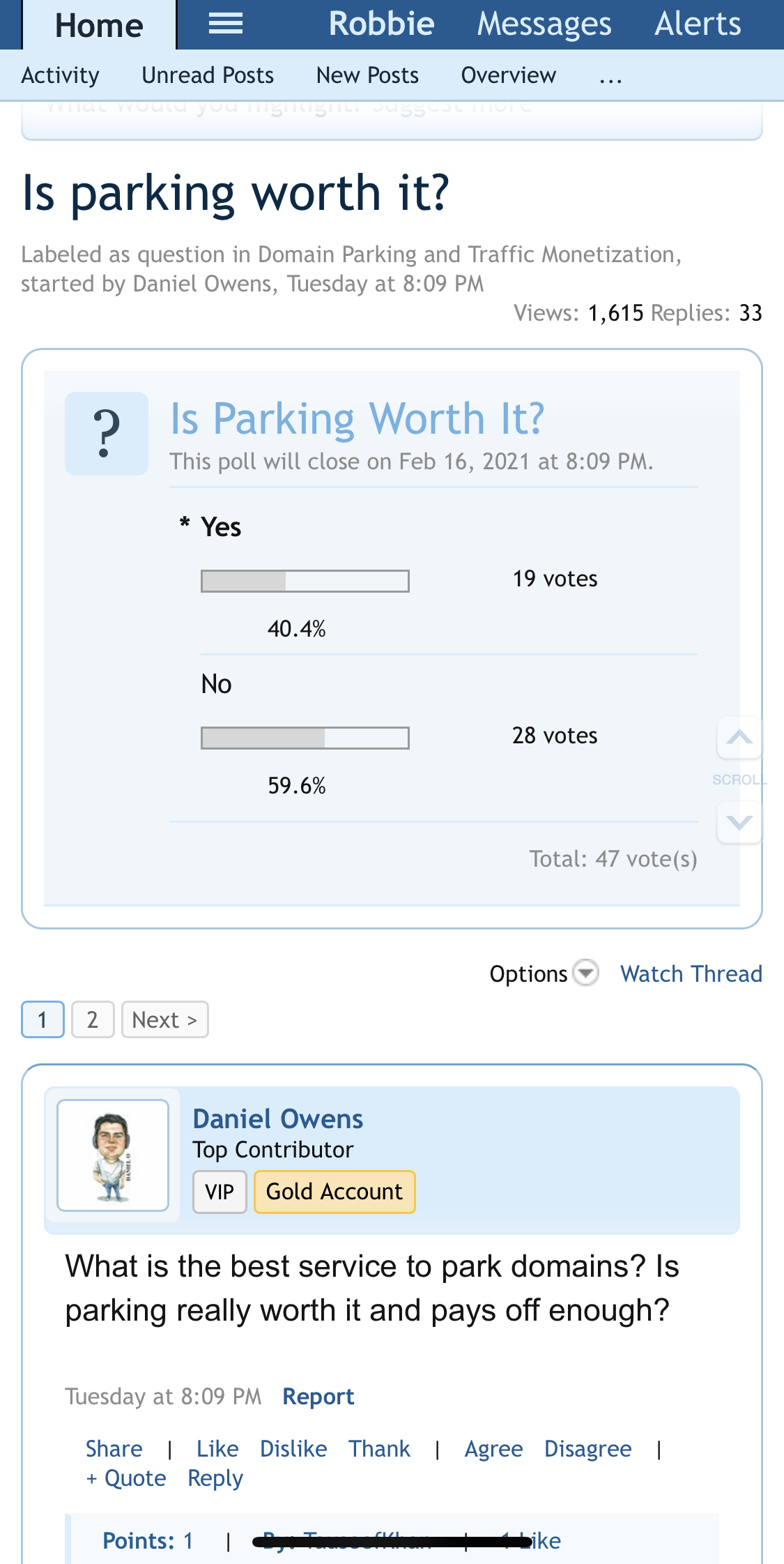The width and height of the screenshot is (784, 1564).
Task: Go to the Home tab
Action: [99, 26]
